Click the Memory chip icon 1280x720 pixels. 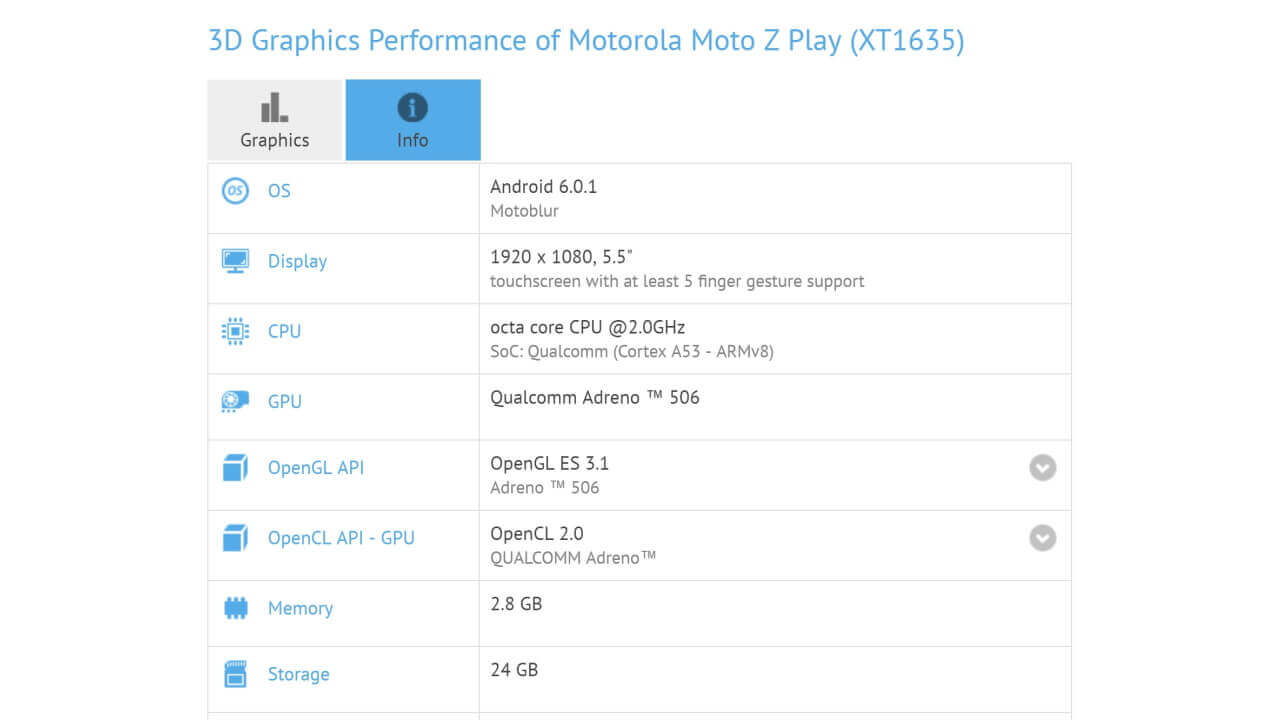234,607
